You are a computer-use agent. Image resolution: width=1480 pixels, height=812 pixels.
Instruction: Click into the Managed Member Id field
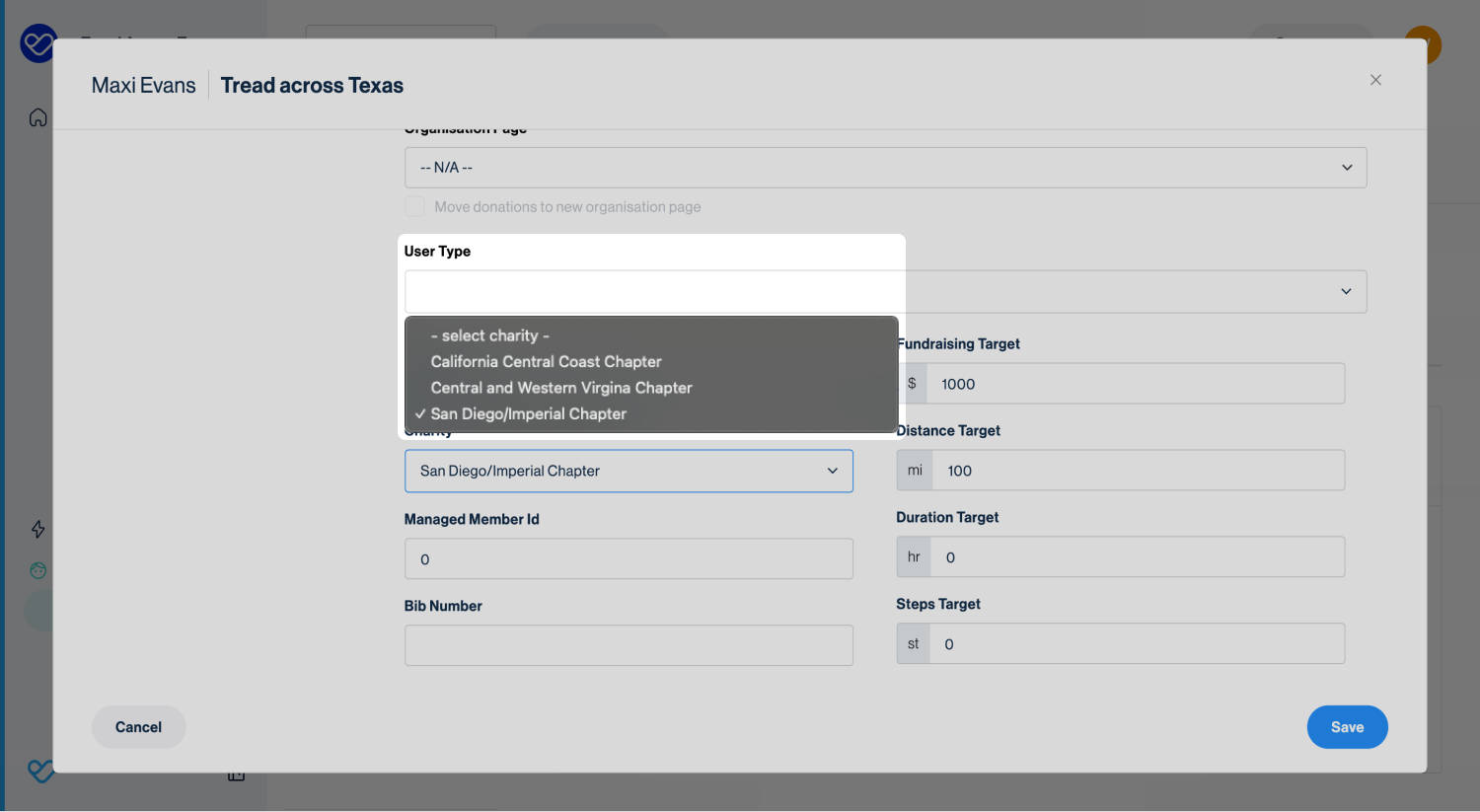[x=629, y=559]
